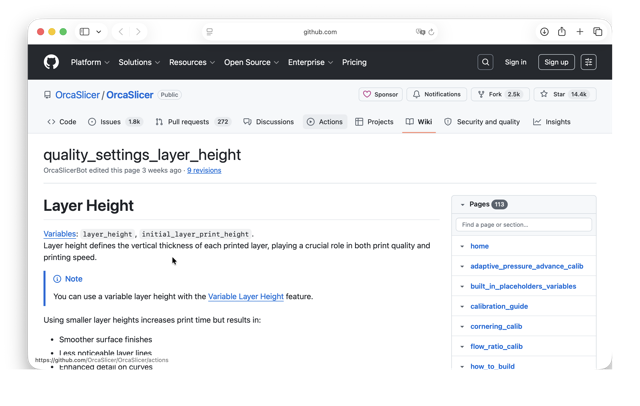Open the Insights tab
Screen dimensions: 640x406
pos(551,122)
